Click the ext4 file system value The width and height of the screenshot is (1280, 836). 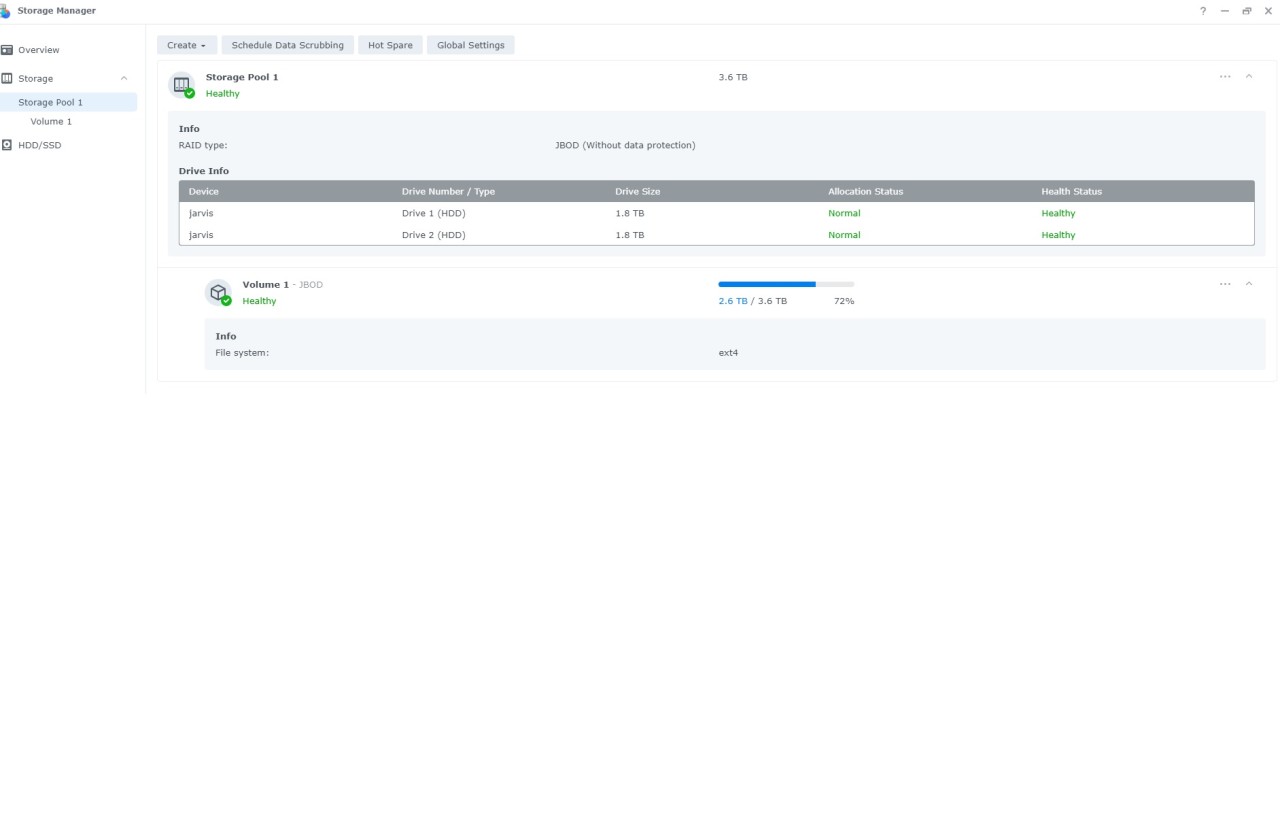[x=728, y=353]
